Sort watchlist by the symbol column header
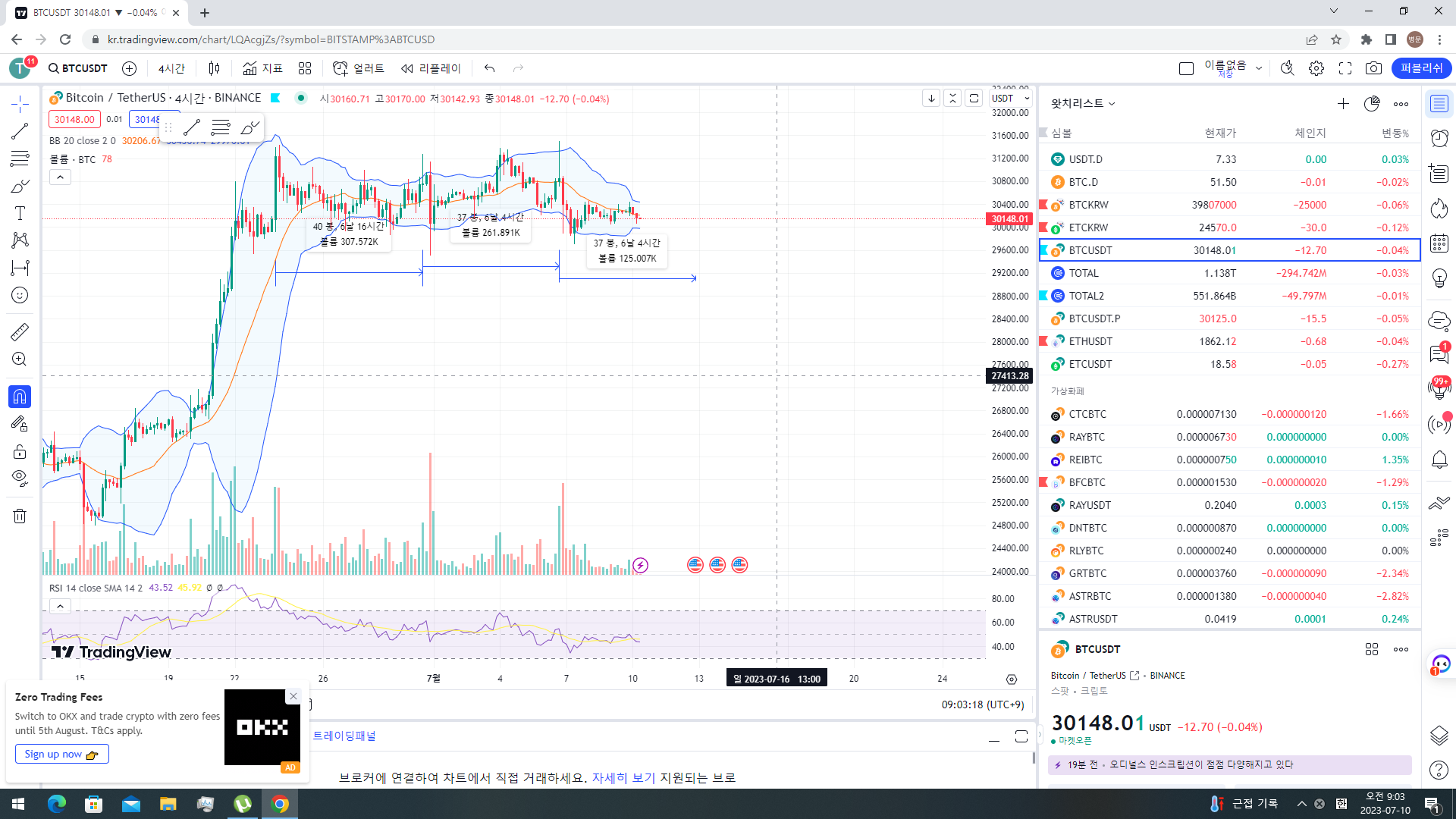Image resolution: width=1456 pixels, height=819 pixels. pos(1062,133)
